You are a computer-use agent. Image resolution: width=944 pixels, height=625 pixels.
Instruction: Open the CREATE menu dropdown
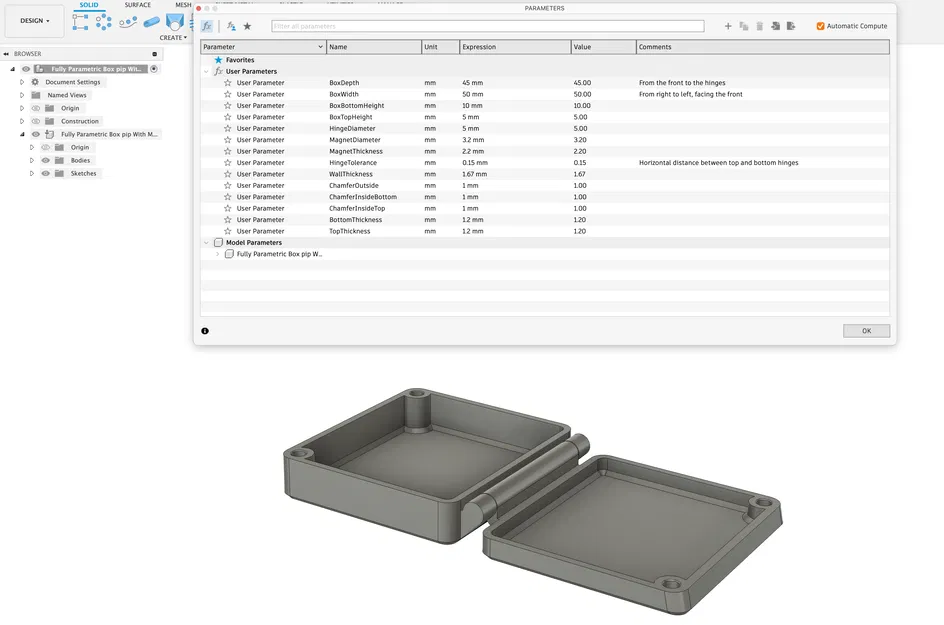click(171, 37)
